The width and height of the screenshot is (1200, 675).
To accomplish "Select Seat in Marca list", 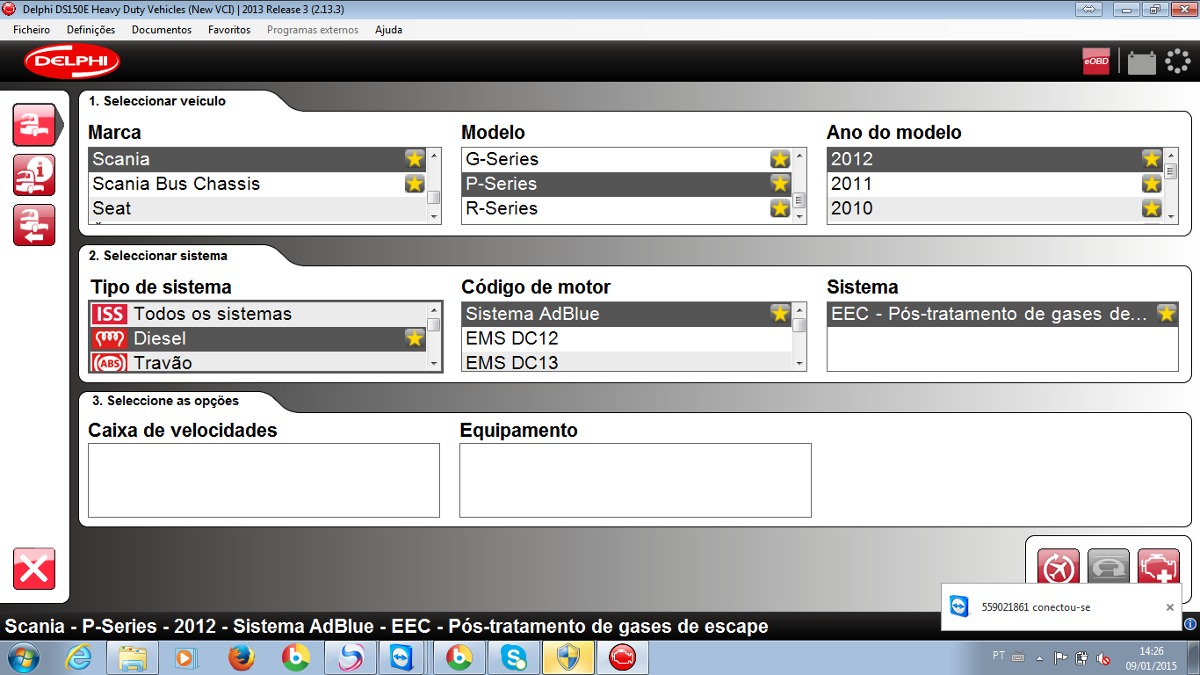I will point(257,208).
